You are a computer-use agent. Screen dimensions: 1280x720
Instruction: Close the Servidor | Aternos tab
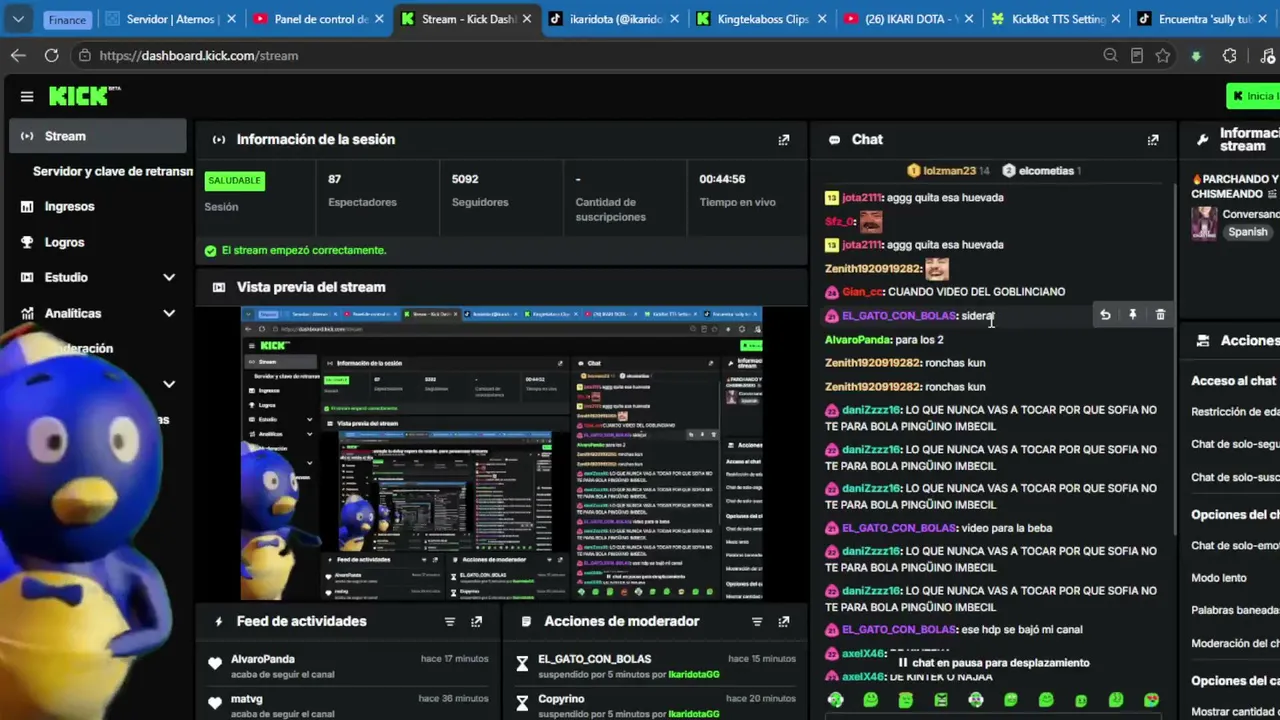coord(231,19)
